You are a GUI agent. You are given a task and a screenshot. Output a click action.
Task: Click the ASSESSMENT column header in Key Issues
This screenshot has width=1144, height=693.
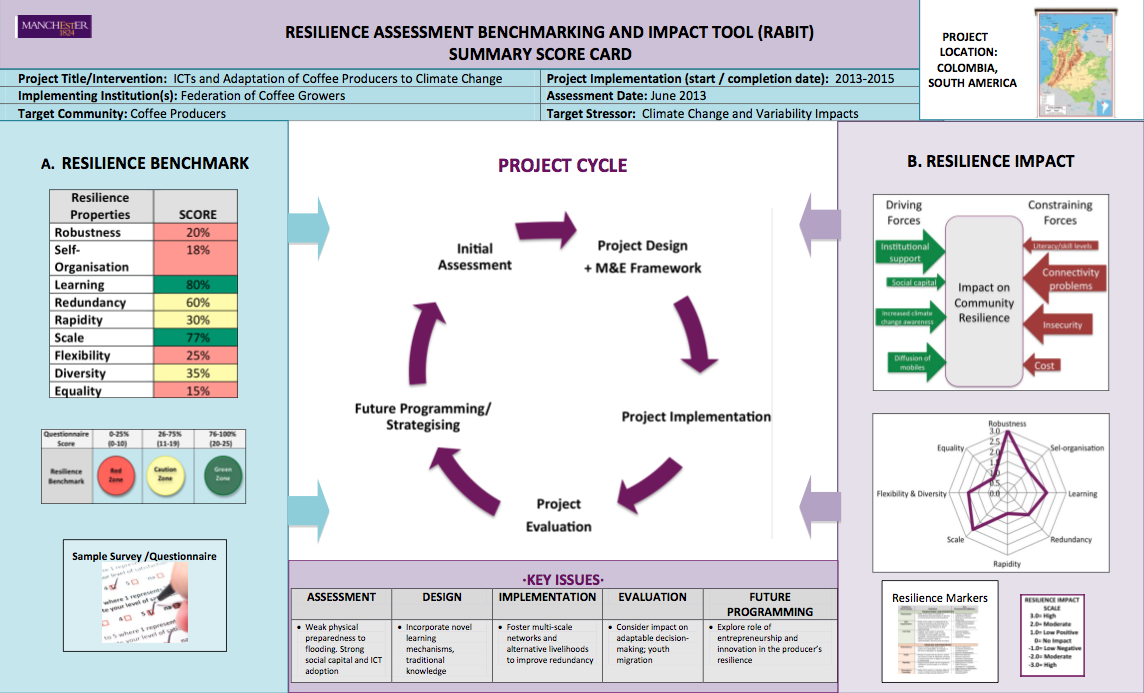coord(341,597)
